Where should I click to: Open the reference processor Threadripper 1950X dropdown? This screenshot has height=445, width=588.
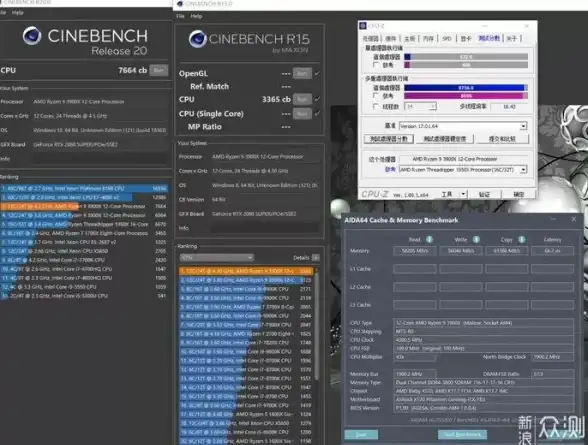[463, 170]
